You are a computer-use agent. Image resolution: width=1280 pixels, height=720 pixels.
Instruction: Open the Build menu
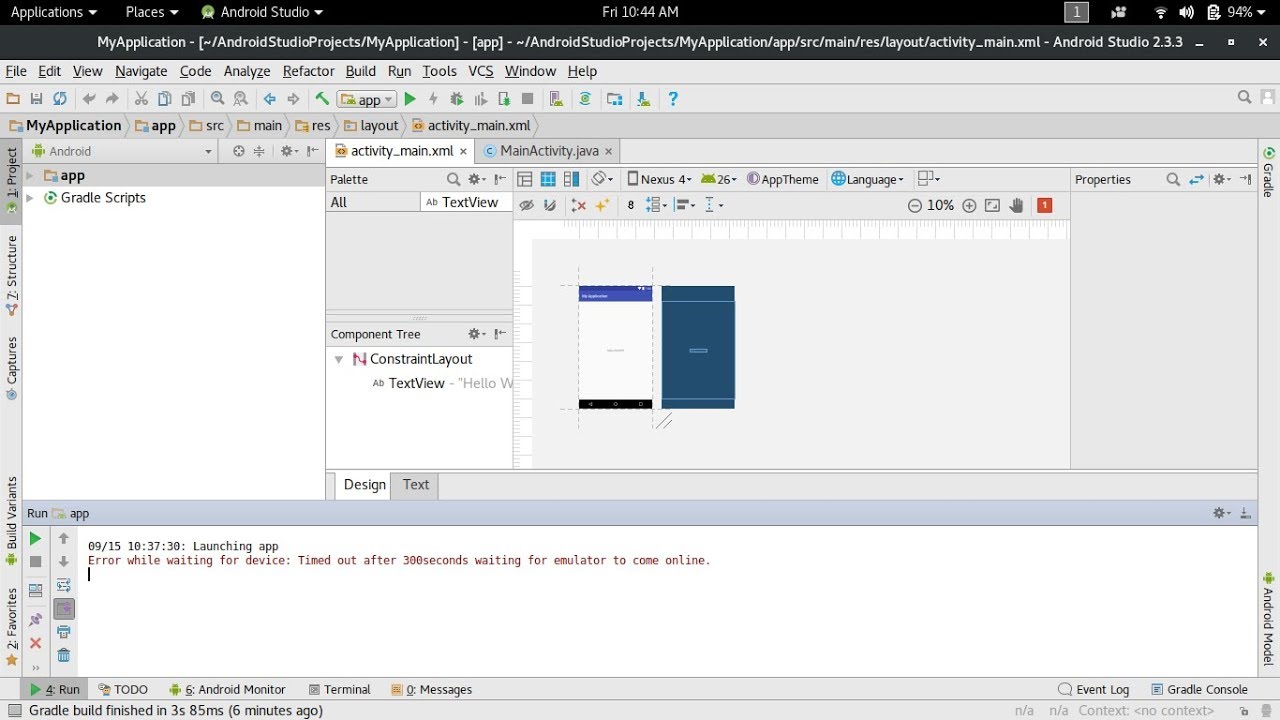point(361,71)
